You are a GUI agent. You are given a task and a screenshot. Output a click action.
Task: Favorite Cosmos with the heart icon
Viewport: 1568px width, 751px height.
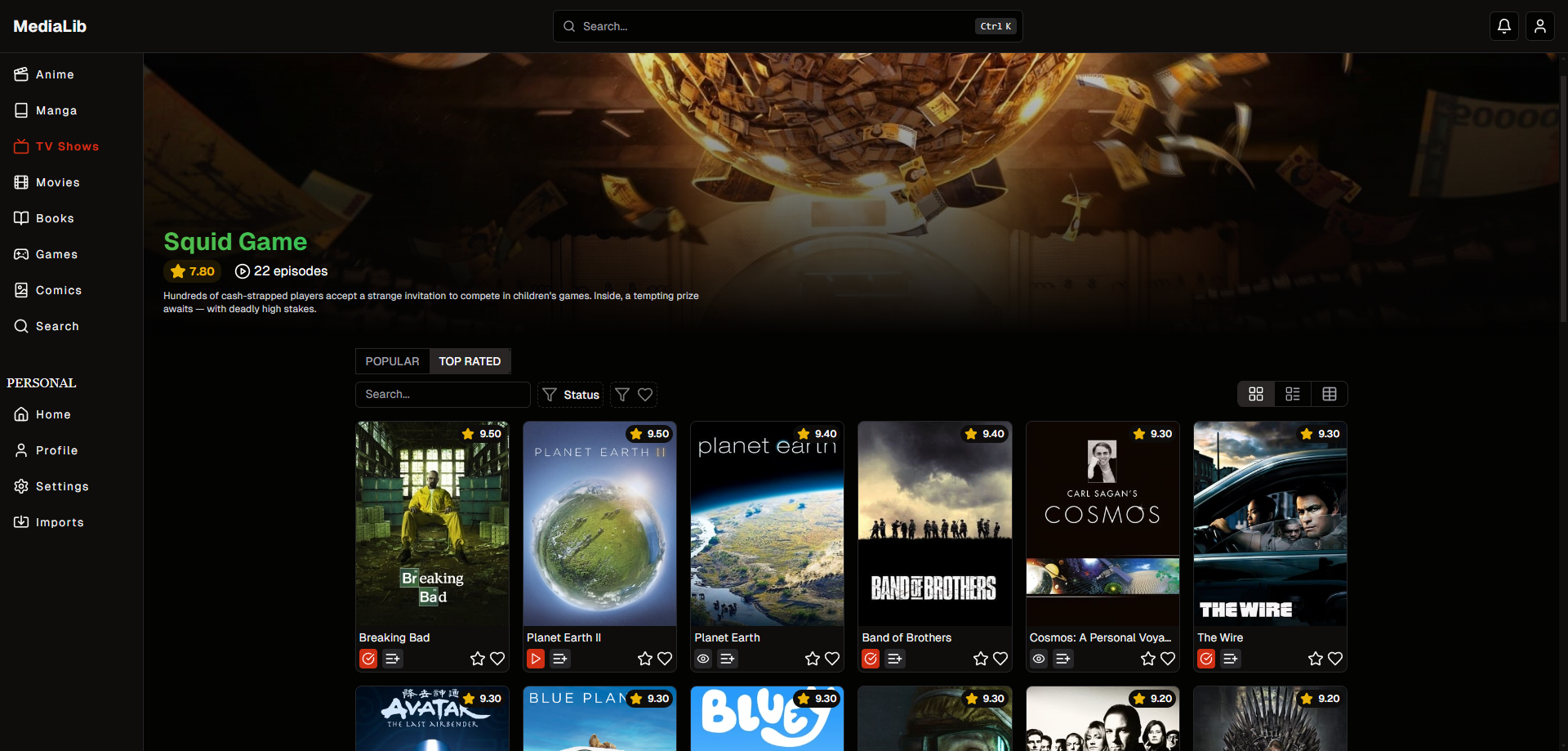coord(1168,659)
